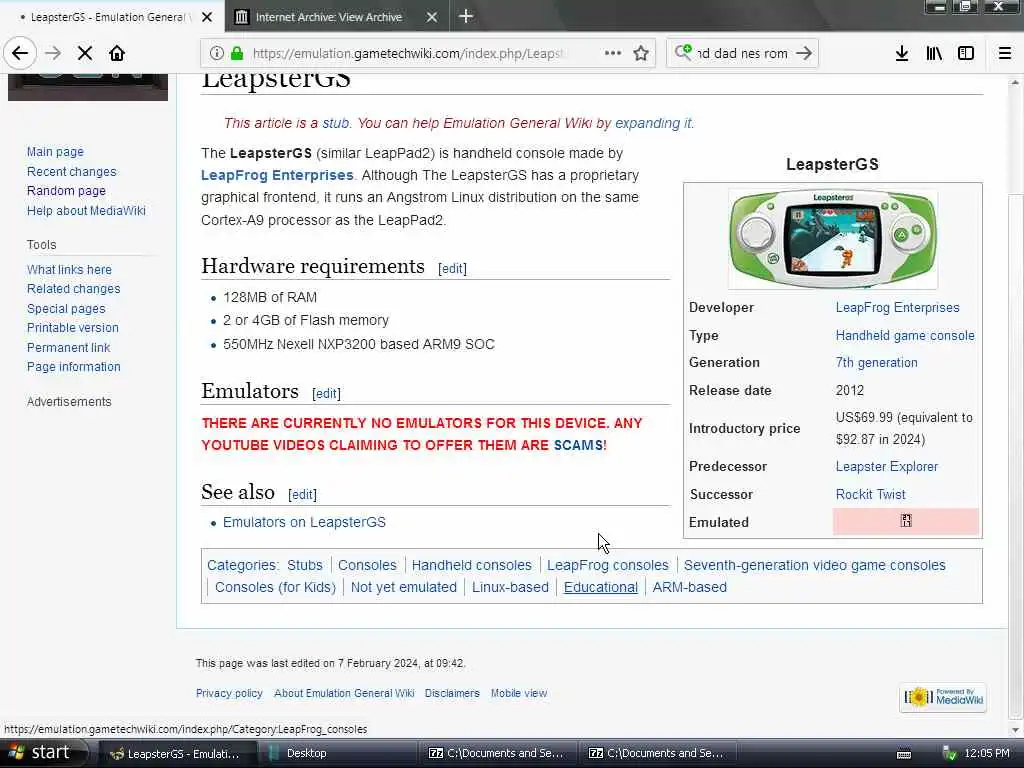Image resolution: width=1024 pixels, height=768 pixels.
Task: Open the library bookshelf icon
Action: pyautogui.click(x=934, y=53)
